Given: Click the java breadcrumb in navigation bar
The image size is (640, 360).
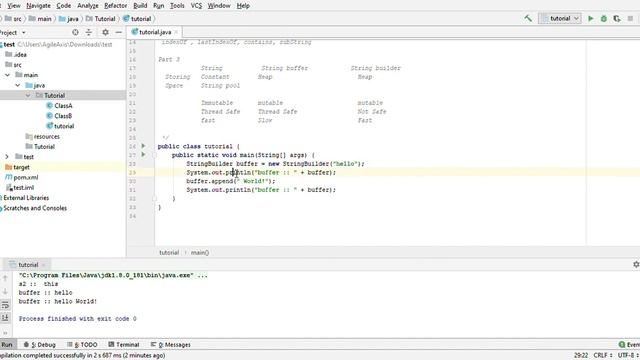Looking at the screenshot, I should pyautogui.click(x=69, y=19).
